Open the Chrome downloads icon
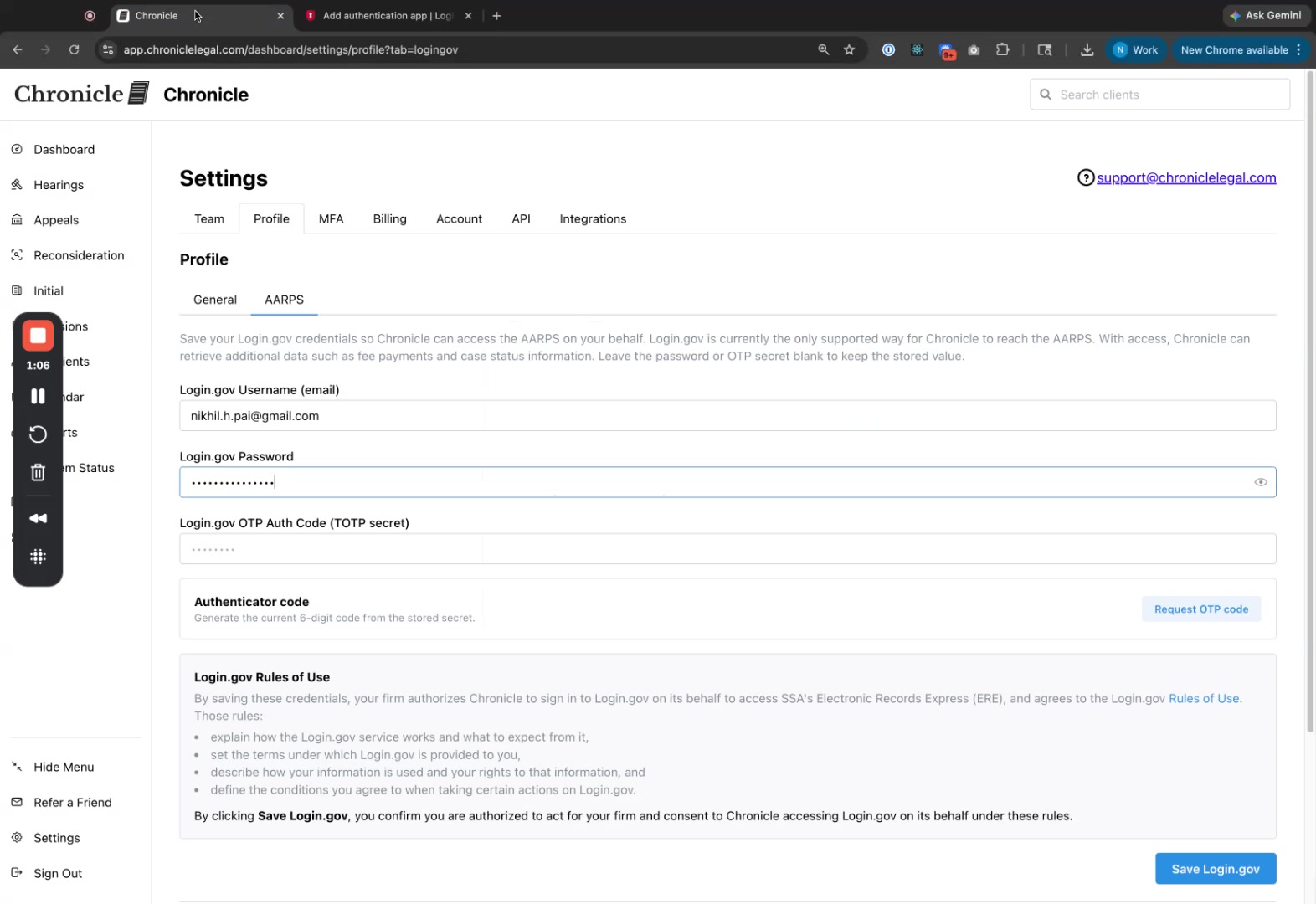The image size is (1316, 904). (1087, 49)
